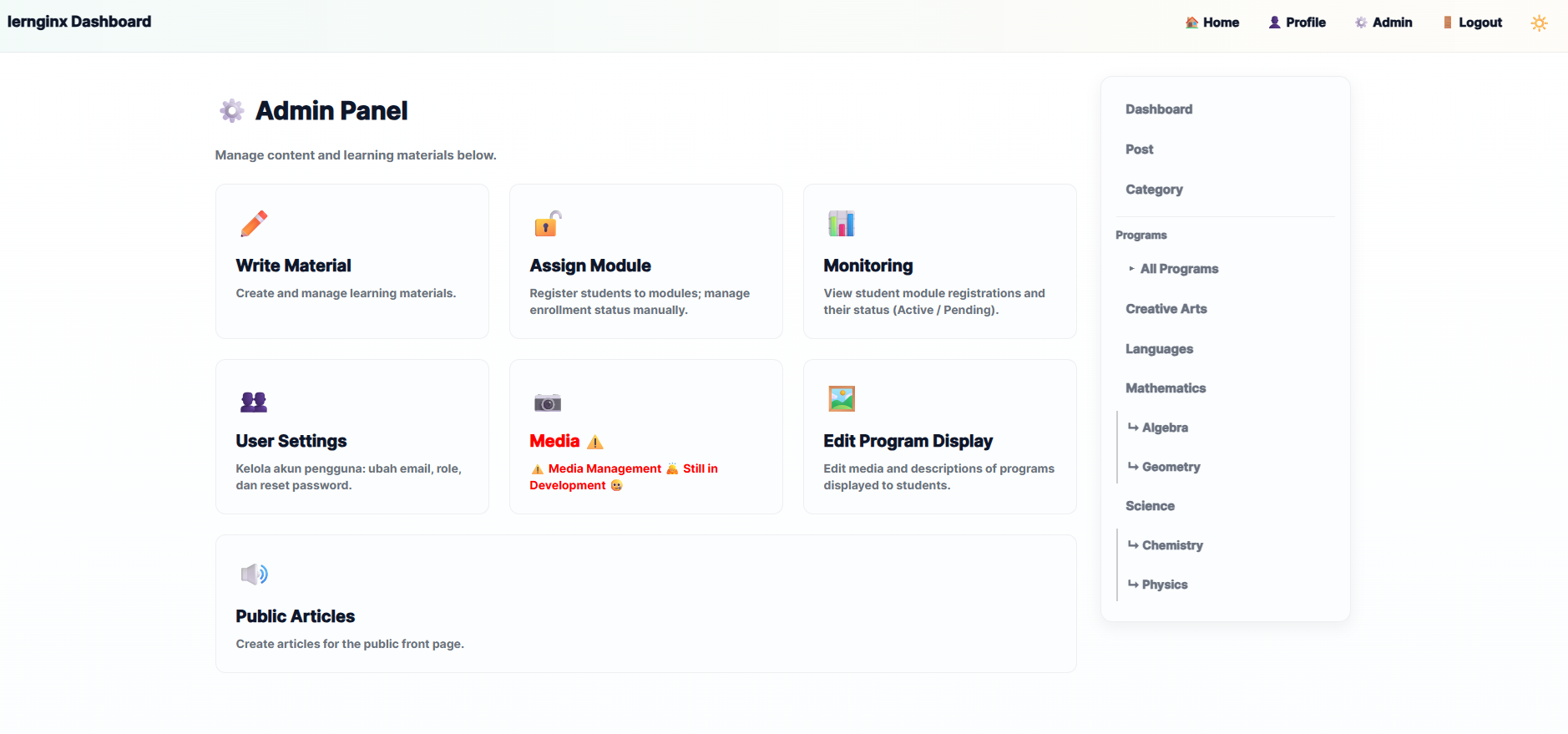This screenshot has width=1568, height=734.
Task: Click the camera icon on the Media card
Action: (548, 402)
